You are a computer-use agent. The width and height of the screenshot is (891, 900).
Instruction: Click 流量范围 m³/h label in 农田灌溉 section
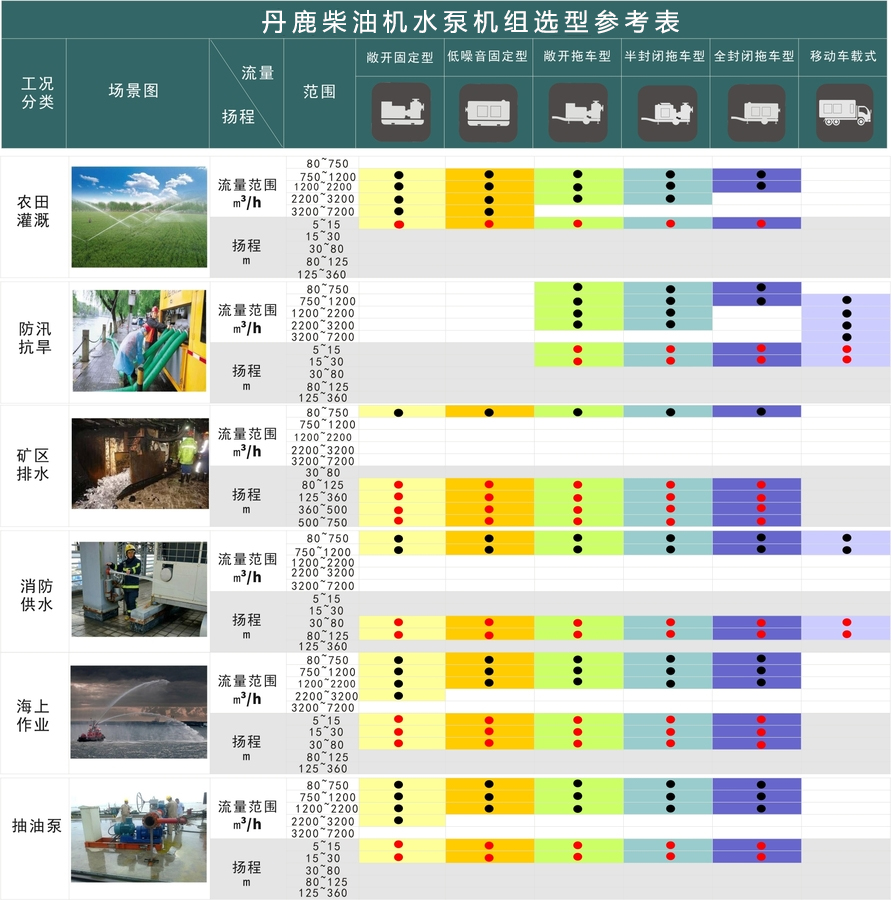coord(247,193)
